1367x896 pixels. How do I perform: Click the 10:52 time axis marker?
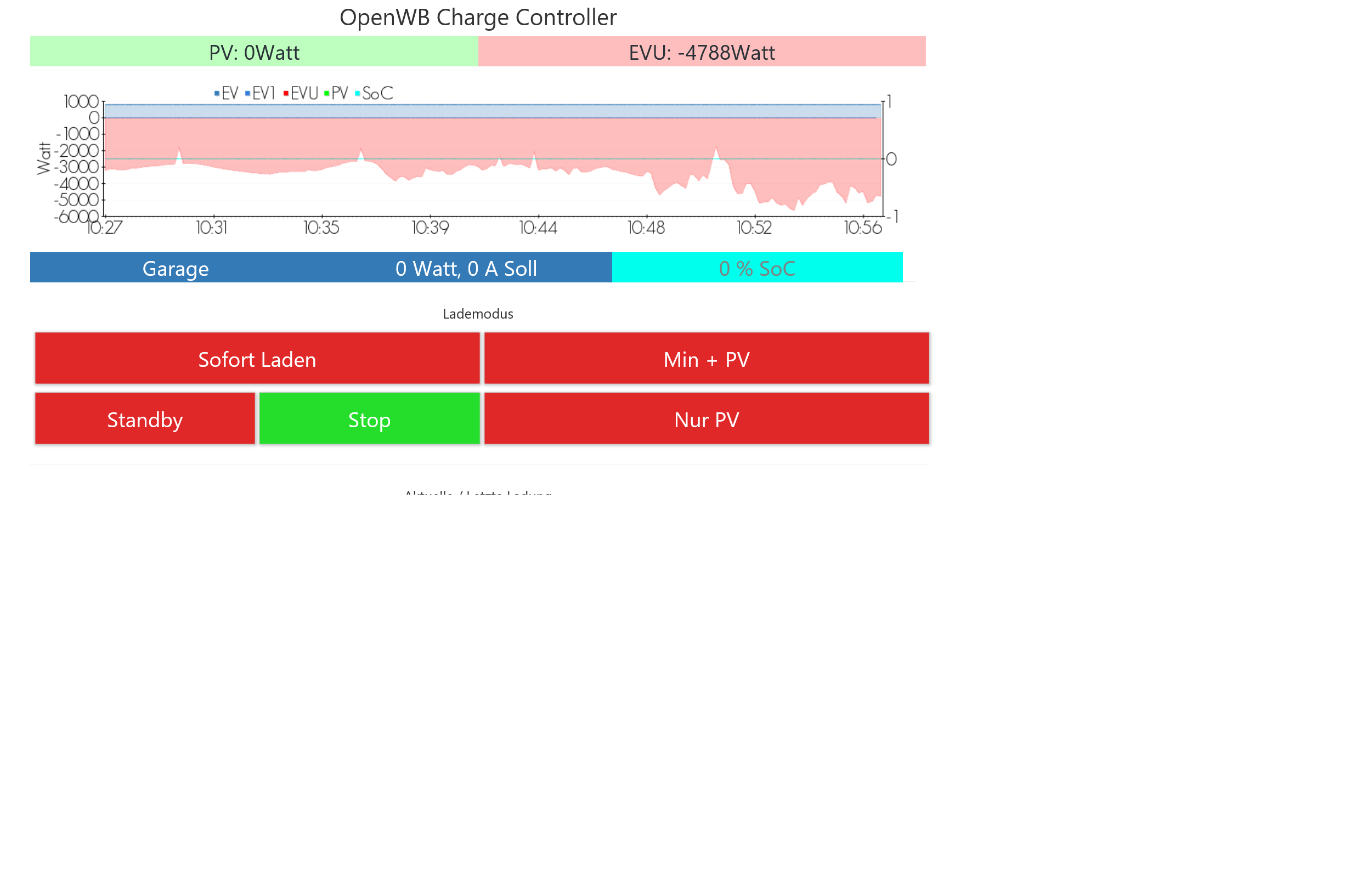[x=754, y=228]
